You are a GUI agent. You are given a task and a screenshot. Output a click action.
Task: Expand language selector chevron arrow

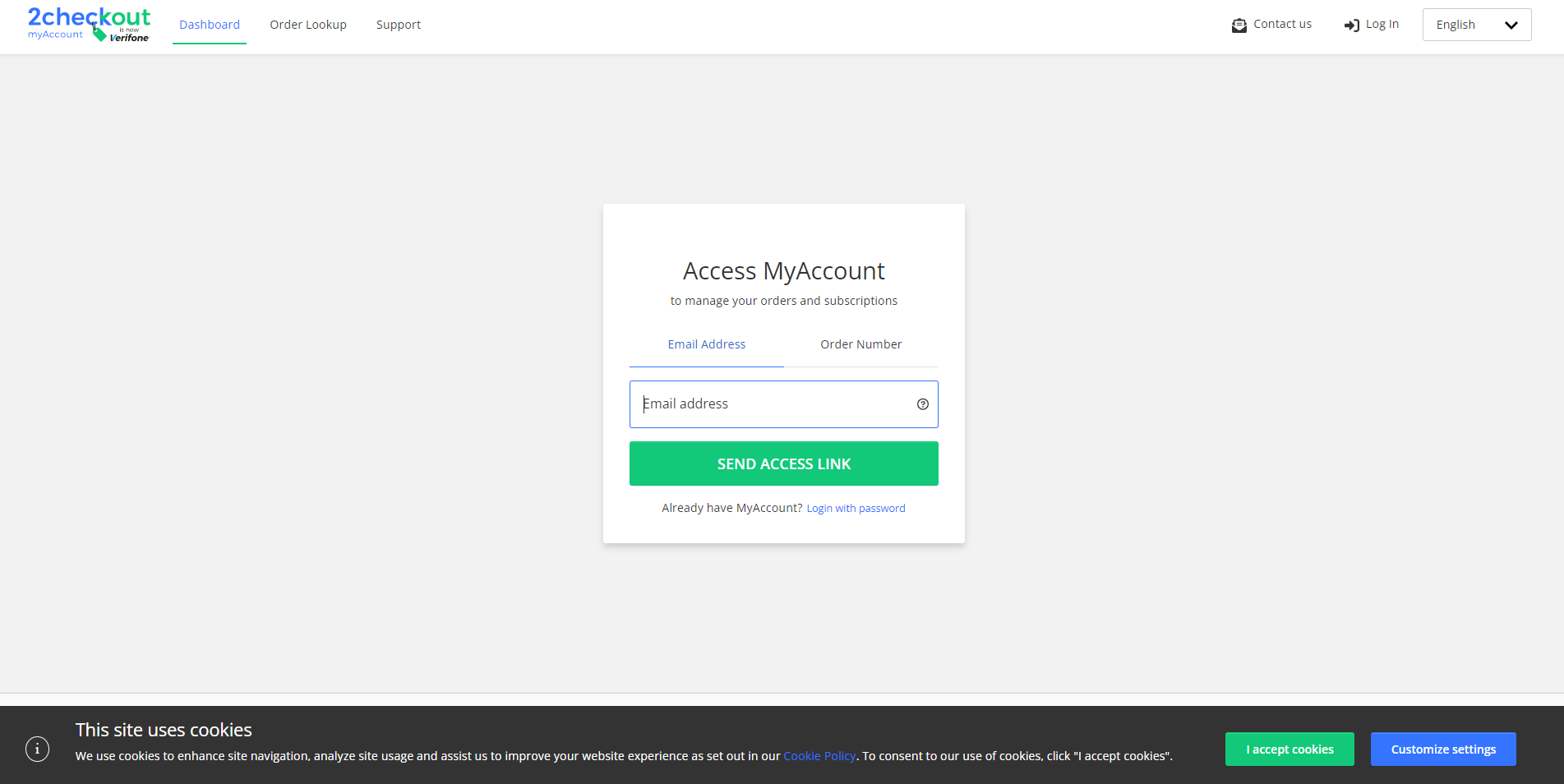[1511, 25]
